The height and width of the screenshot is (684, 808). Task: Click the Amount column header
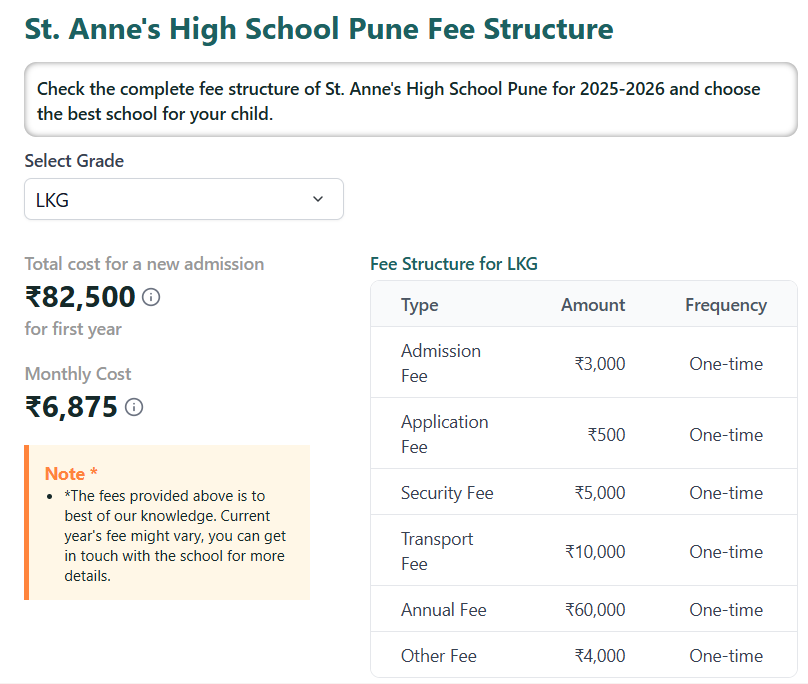(x=592, y=305)
